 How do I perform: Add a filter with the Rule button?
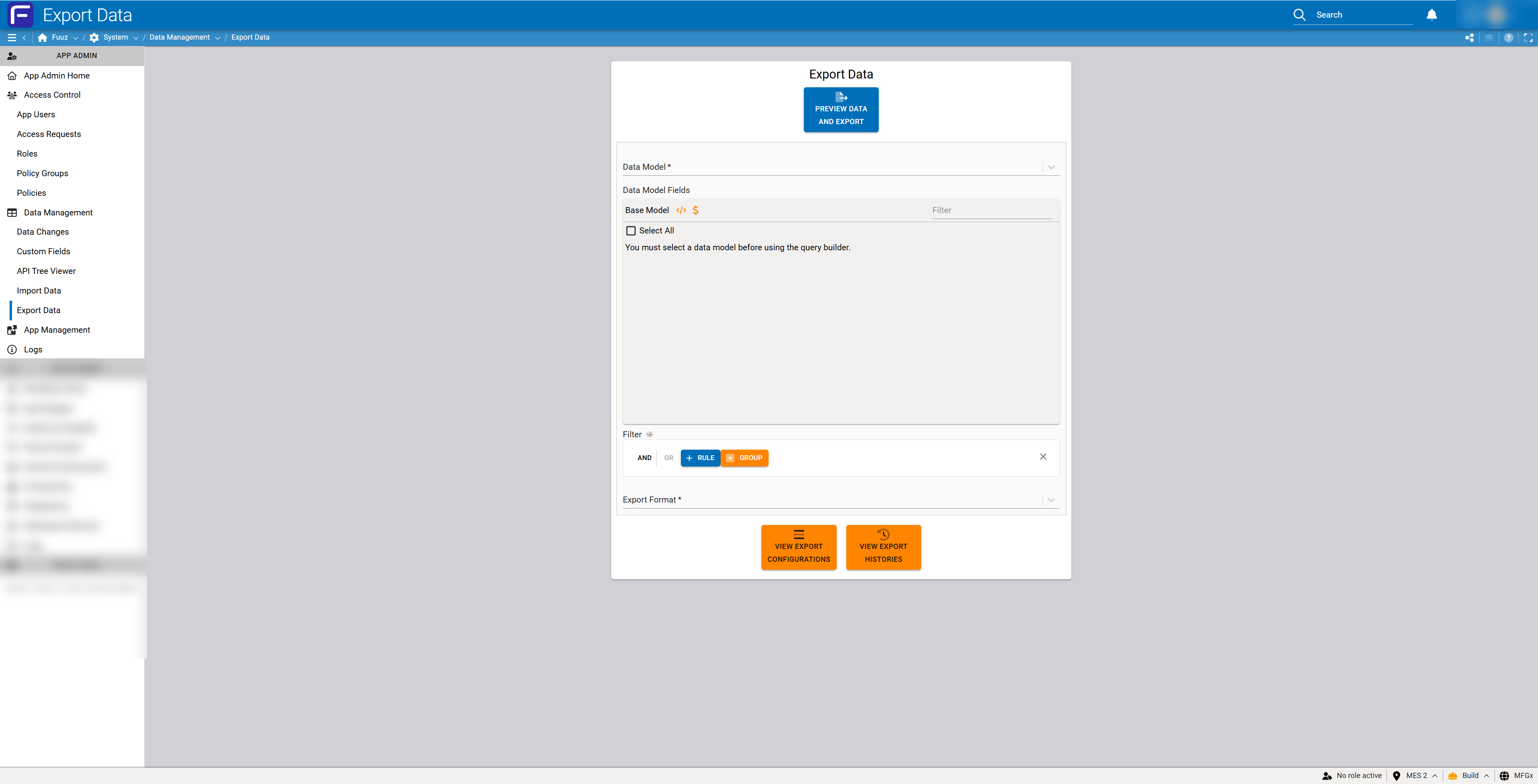coord(701,458)
